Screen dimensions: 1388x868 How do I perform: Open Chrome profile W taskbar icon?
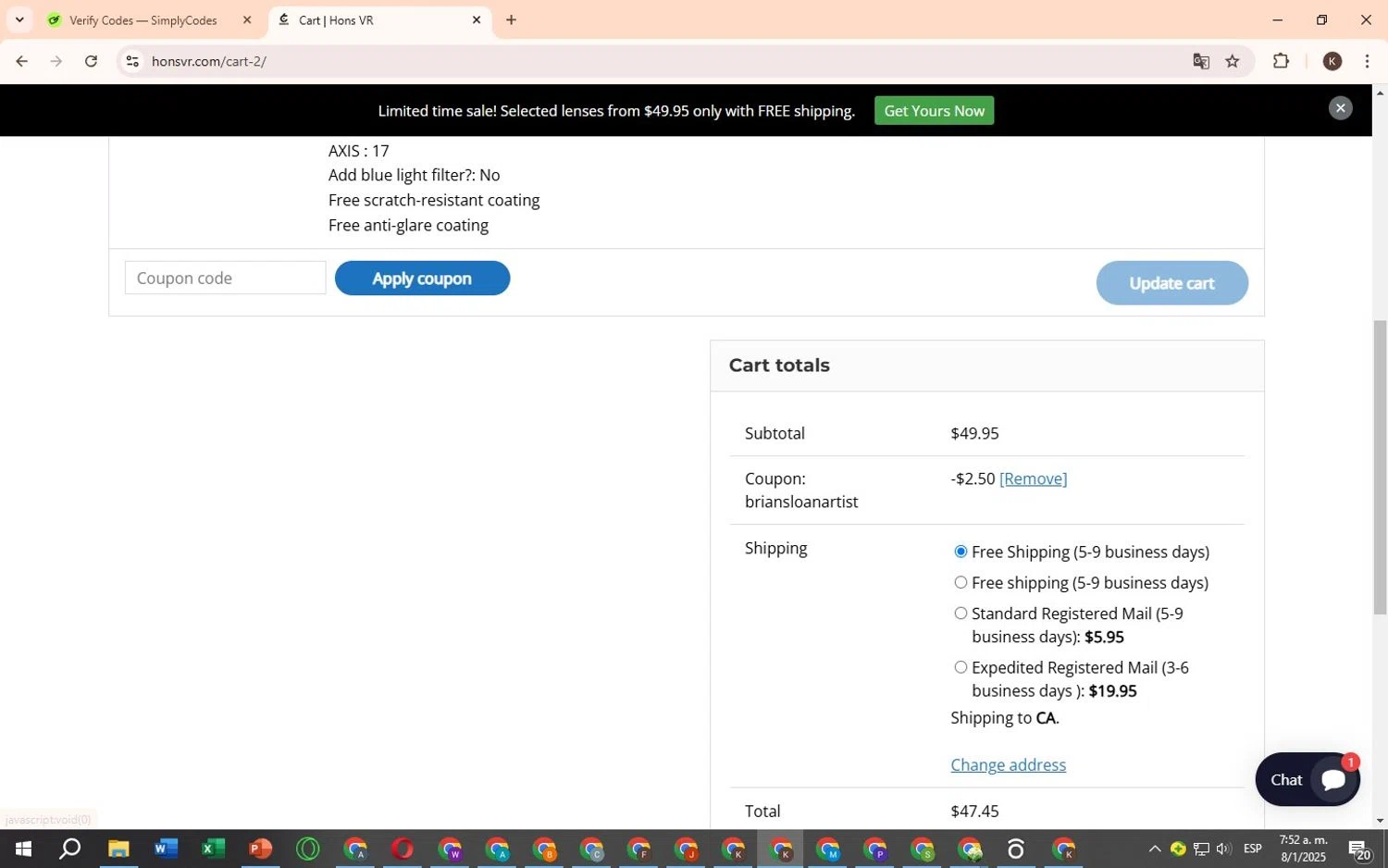point(450,849)
